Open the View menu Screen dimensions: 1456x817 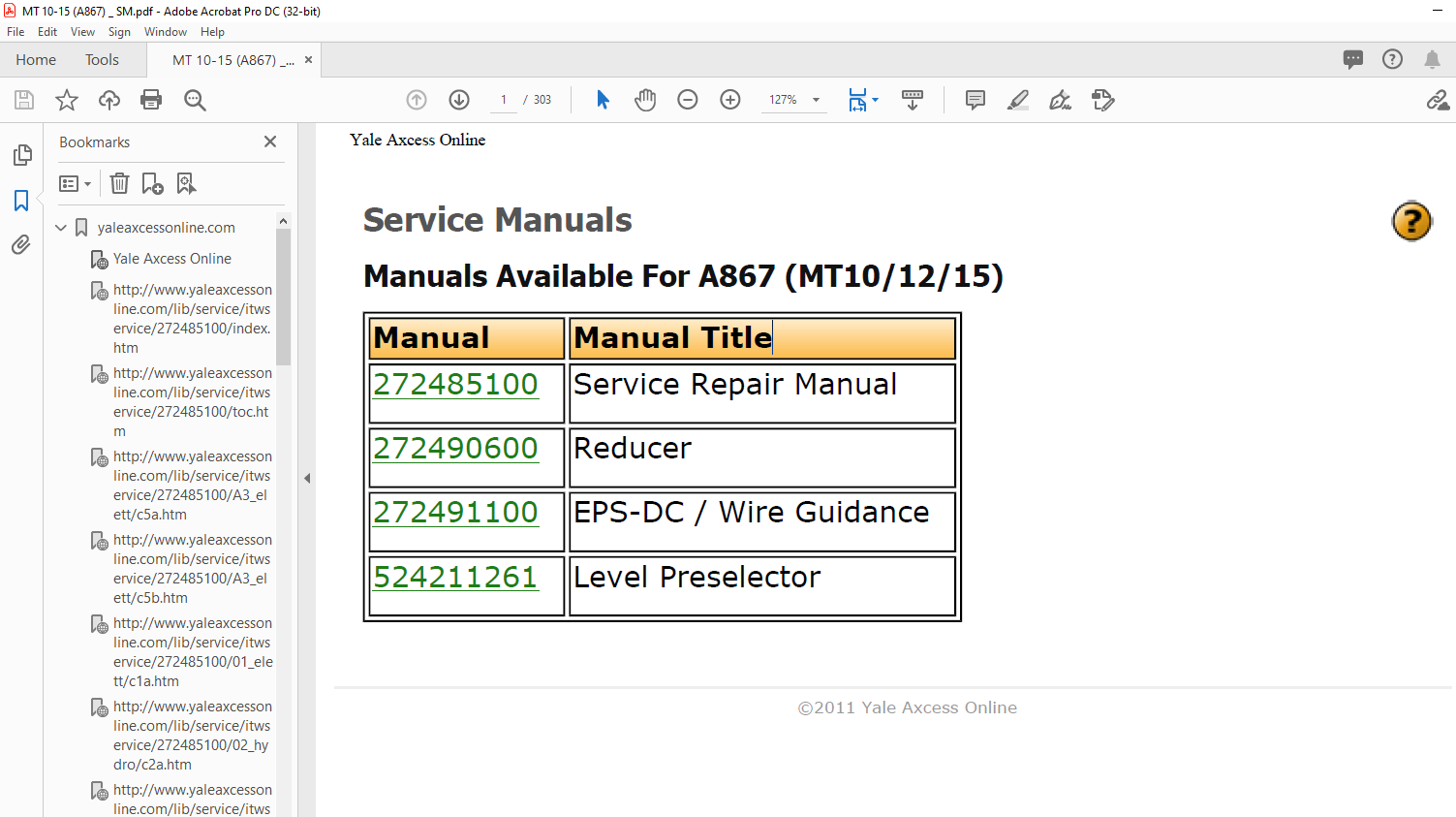coord(82,32)
